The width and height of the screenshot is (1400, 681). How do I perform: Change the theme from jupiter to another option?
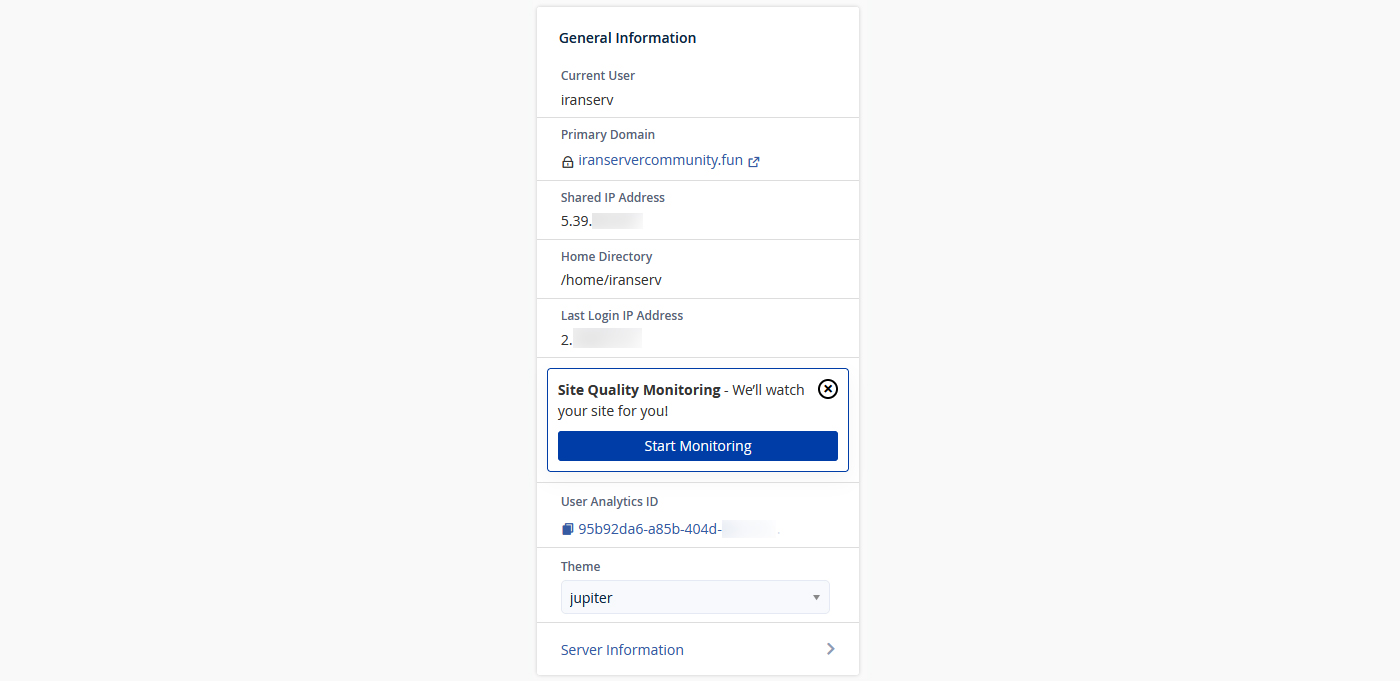click(x=694, y=597)
